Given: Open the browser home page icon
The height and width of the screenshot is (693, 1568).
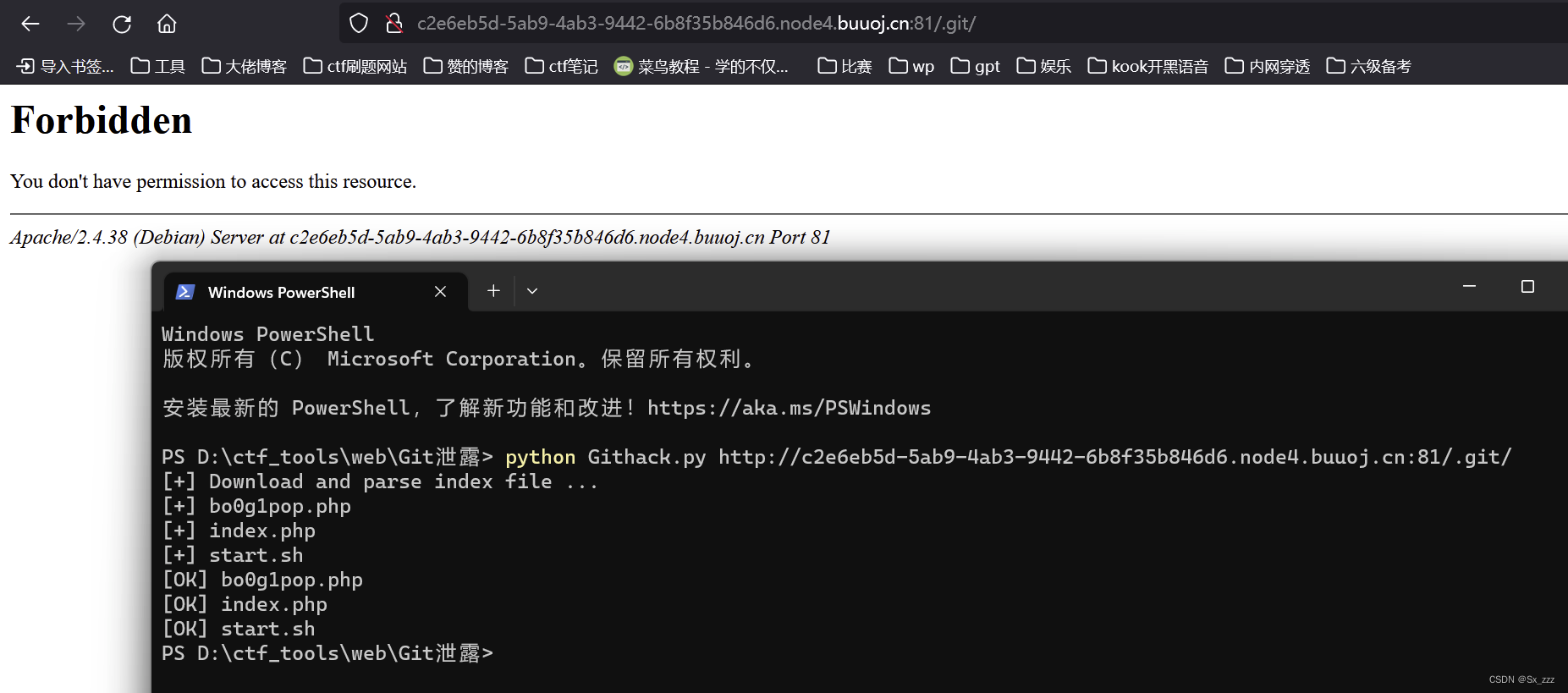Looking at the screenshot, I should click(167, 24).
